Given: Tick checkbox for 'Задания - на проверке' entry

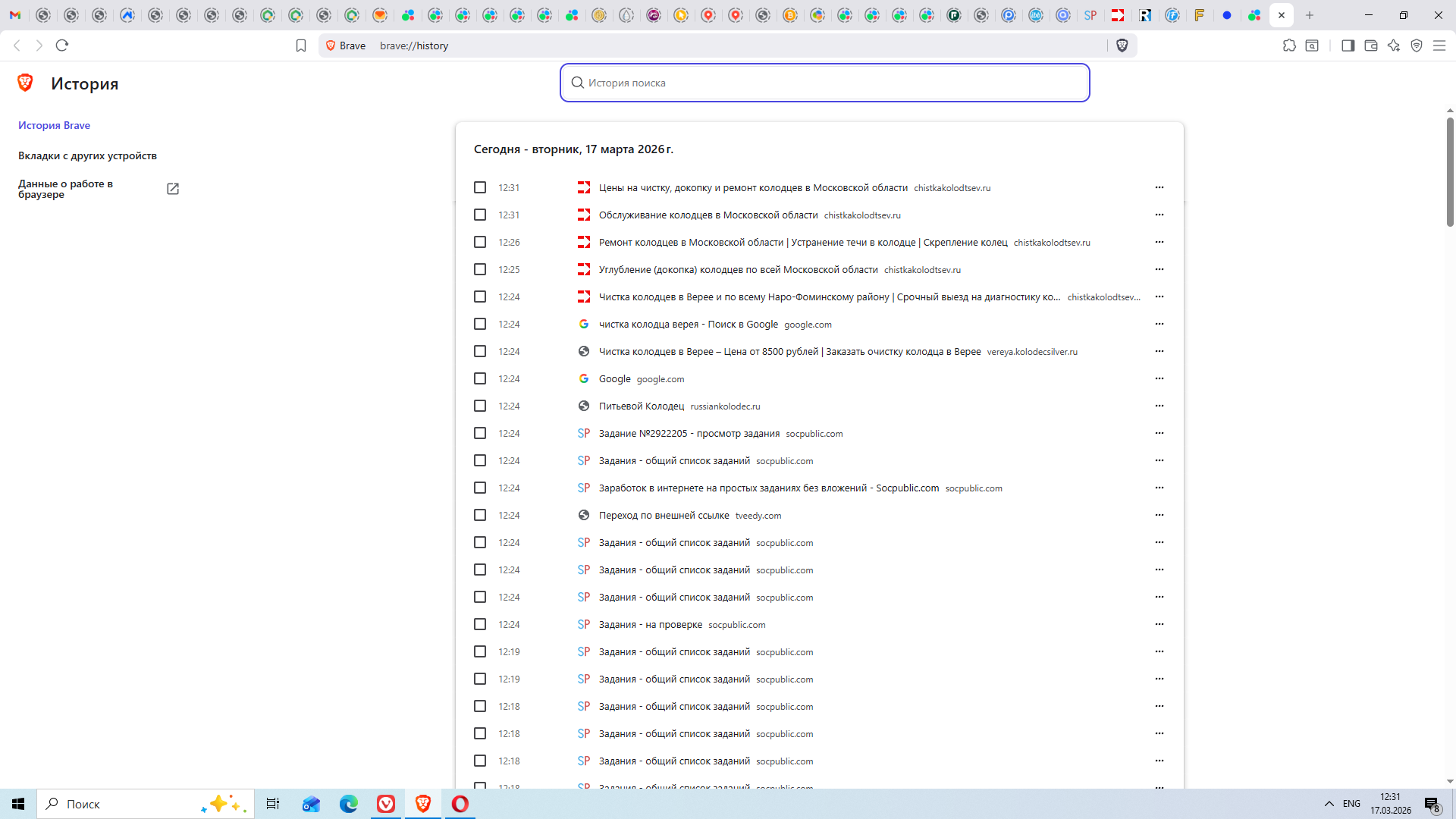Looking at the screenshot, I should pyautogui.click(x=480, y=624).
